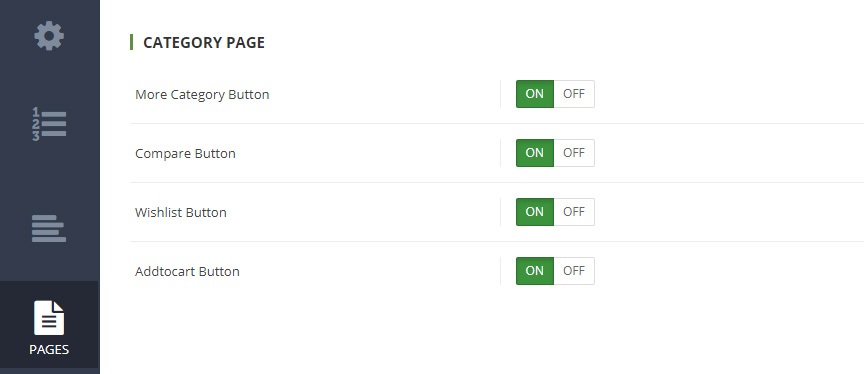The width and height of the screenshot is (864, 374).
Task: Turn ON the More Category Button
Action: coord(534,94)
